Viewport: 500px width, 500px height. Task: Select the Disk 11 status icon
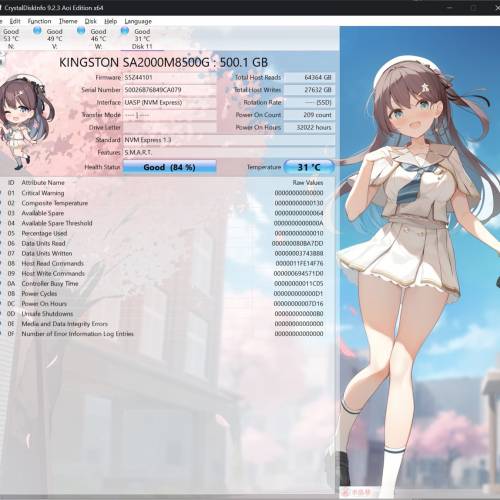point(125,31)
